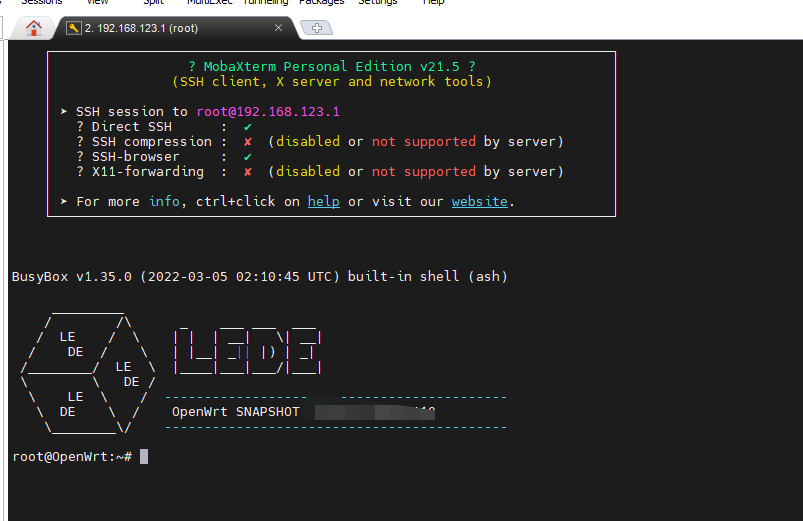
Task: Follow the 'help' link in banner
Action: click(324, 201)
